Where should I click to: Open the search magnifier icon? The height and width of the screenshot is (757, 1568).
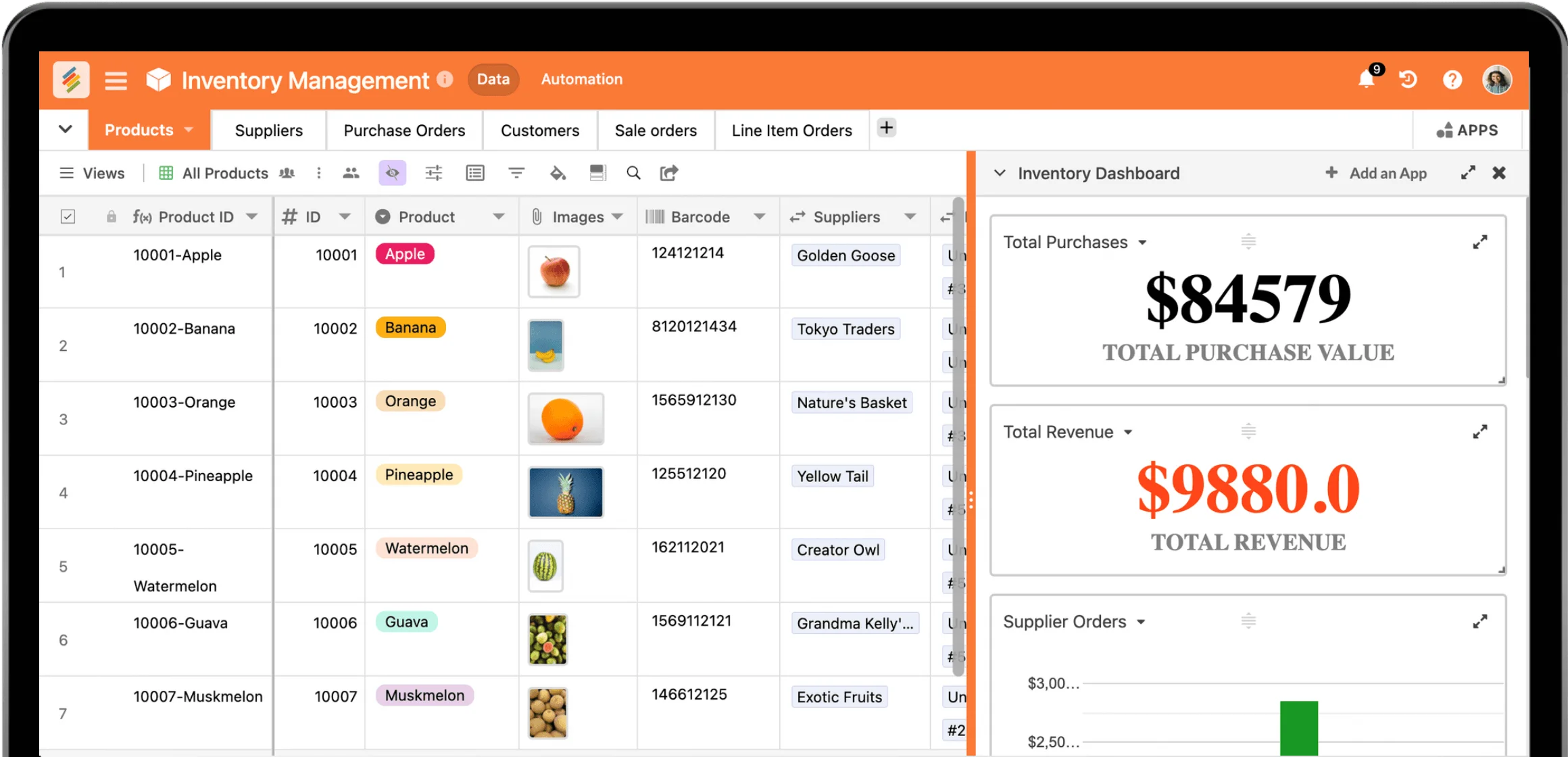[x=633, y=173]
